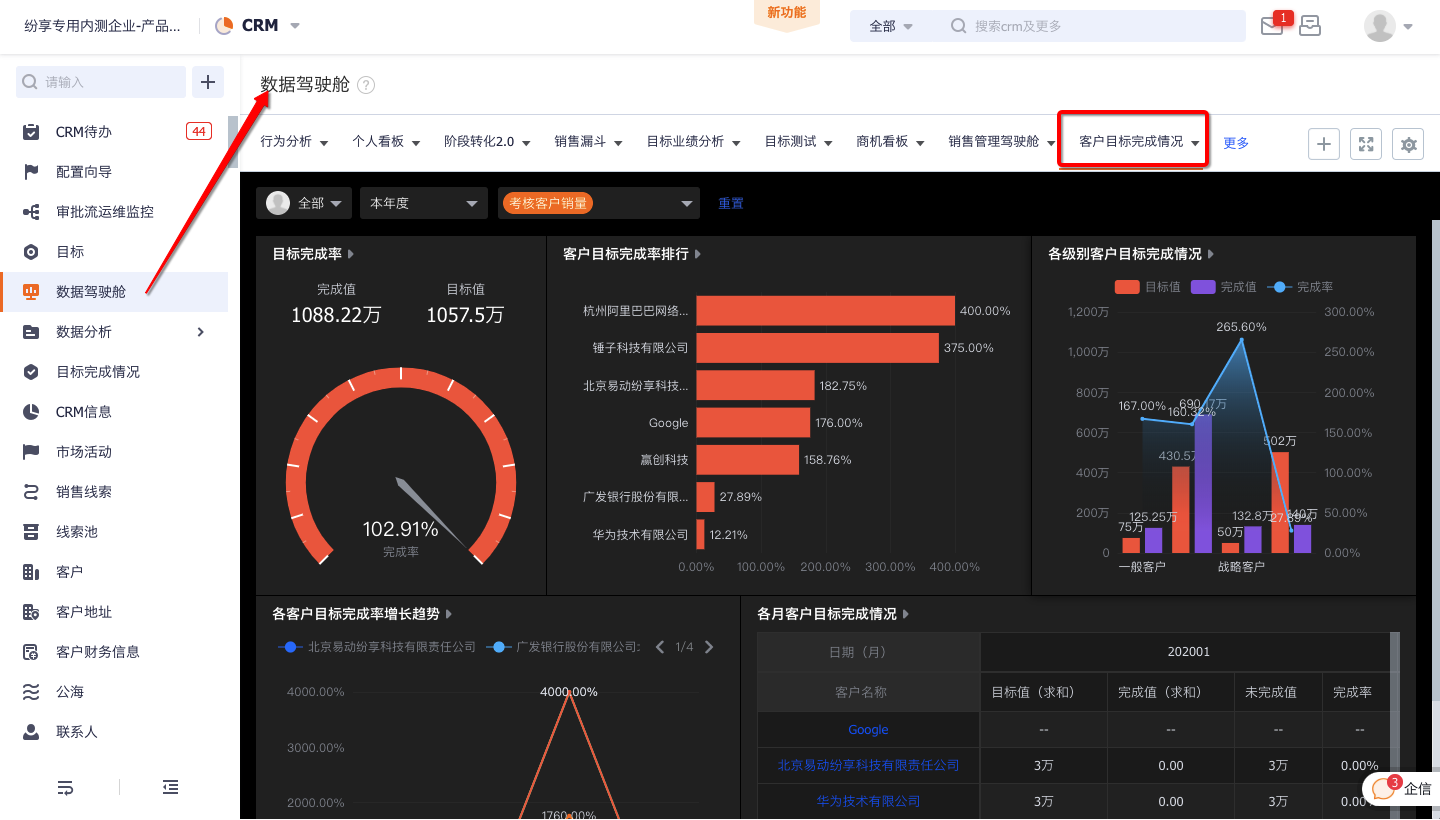
Task: Open 审批流运维监控 icon in sidebar
Action: pos(31,212)
